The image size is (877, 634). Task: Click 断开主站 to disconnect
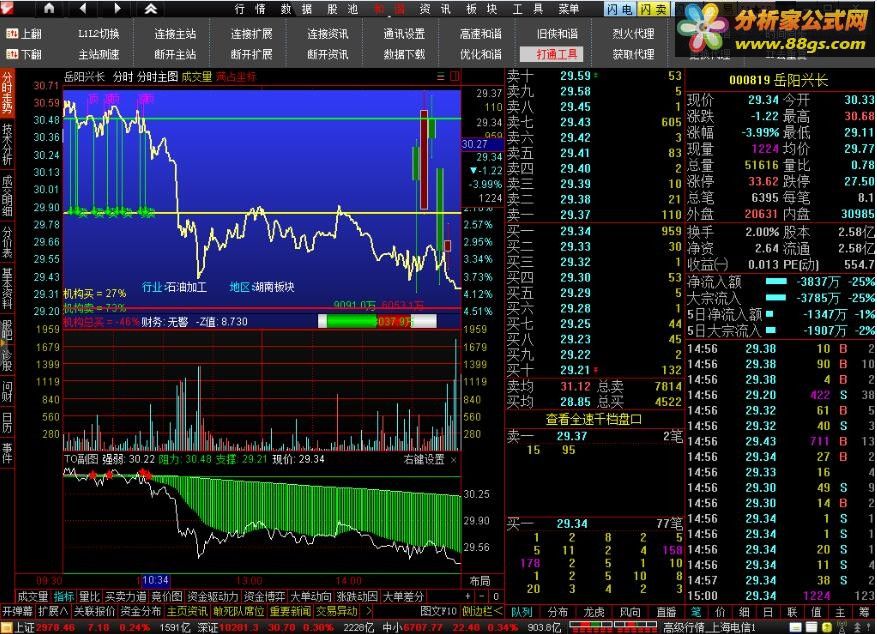tap(175, 54)
